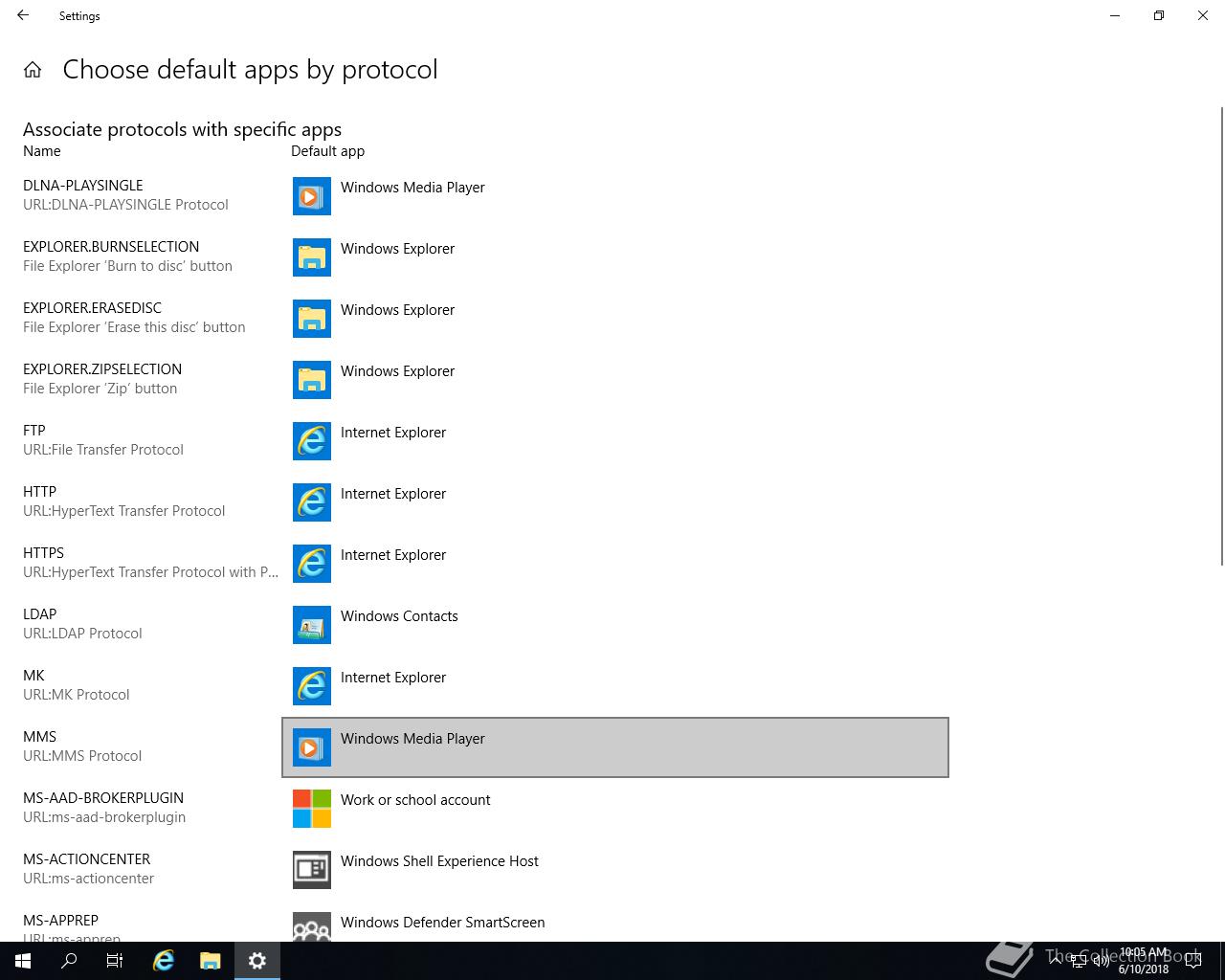Change the Work or school account default

click(x=615, y=809)
